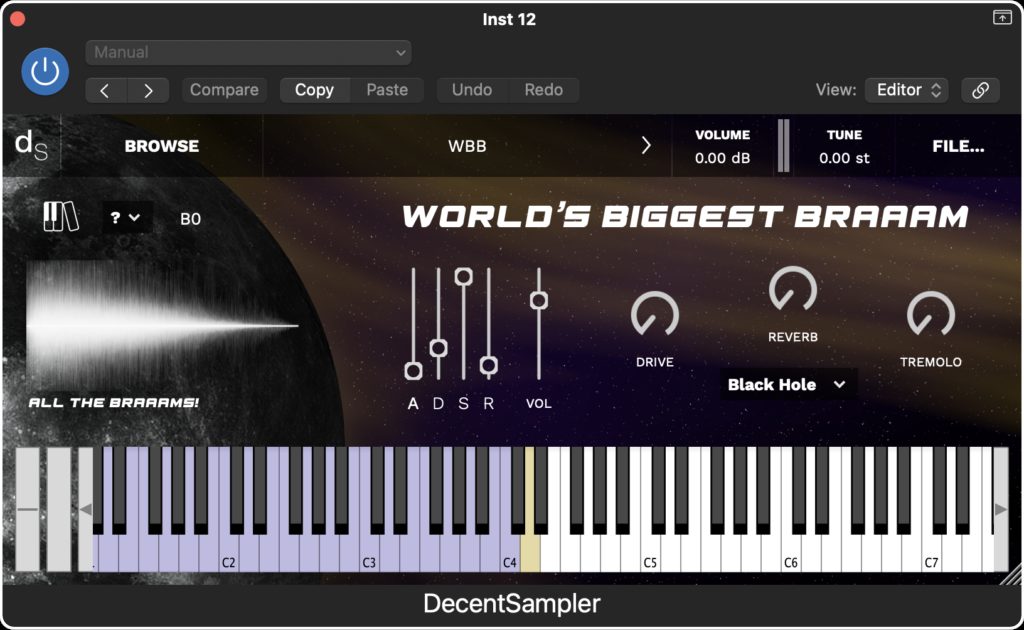The image size is (1024, 630).
Task: Click the modulation wheel strip
Action: [x=59, y=509]
